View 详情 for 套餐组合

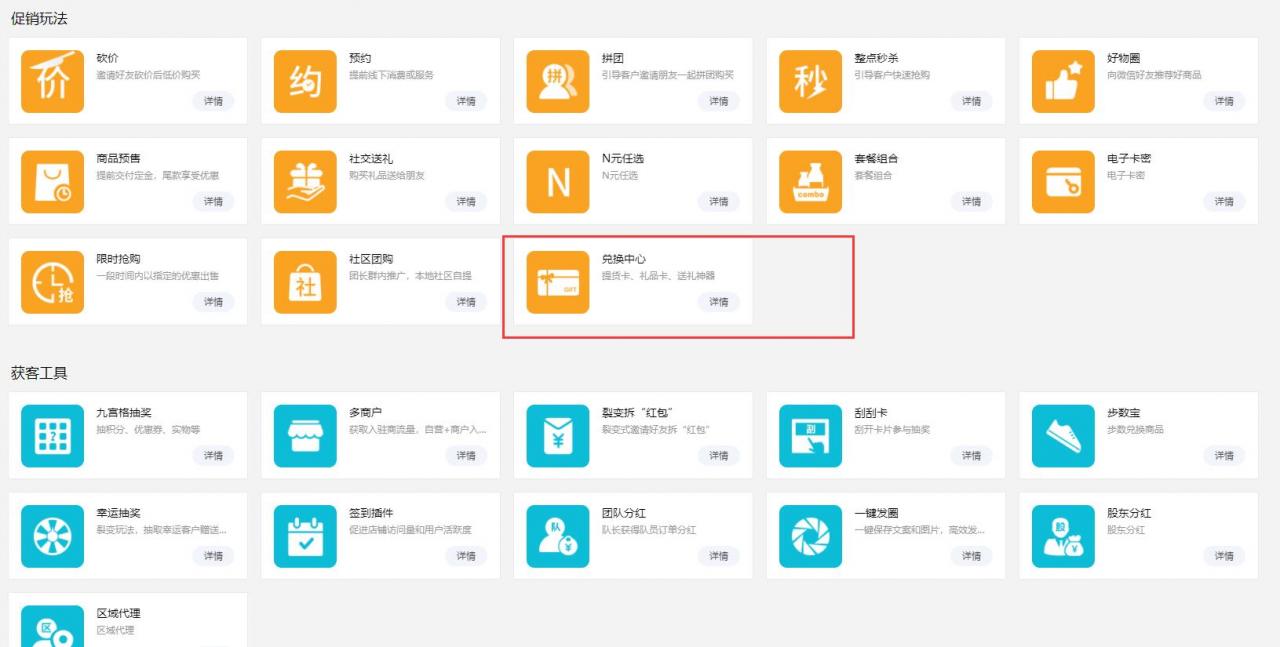tap(971, 201)
